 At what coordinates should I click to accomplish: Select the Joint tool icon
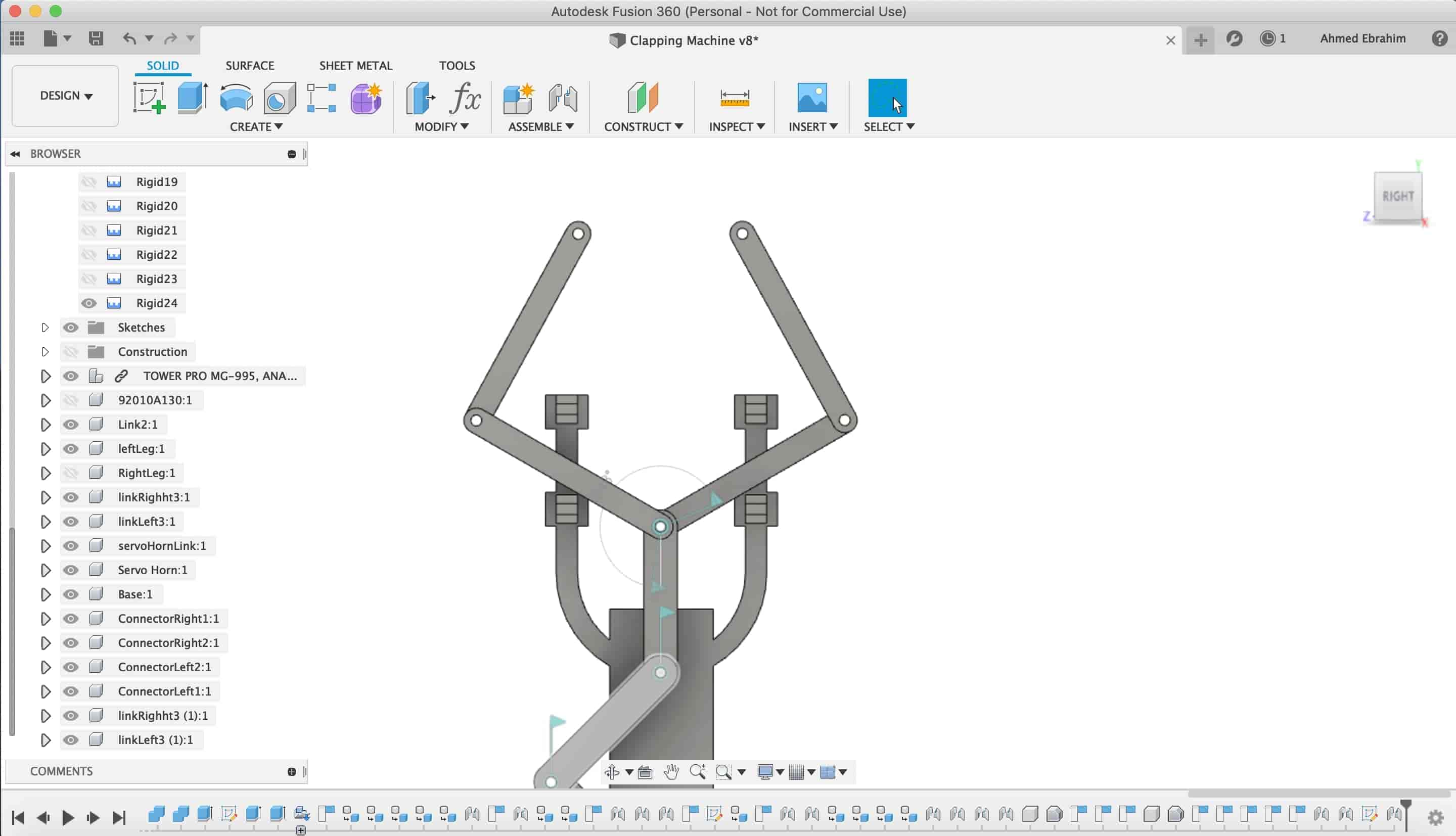[x=563, y=98]
